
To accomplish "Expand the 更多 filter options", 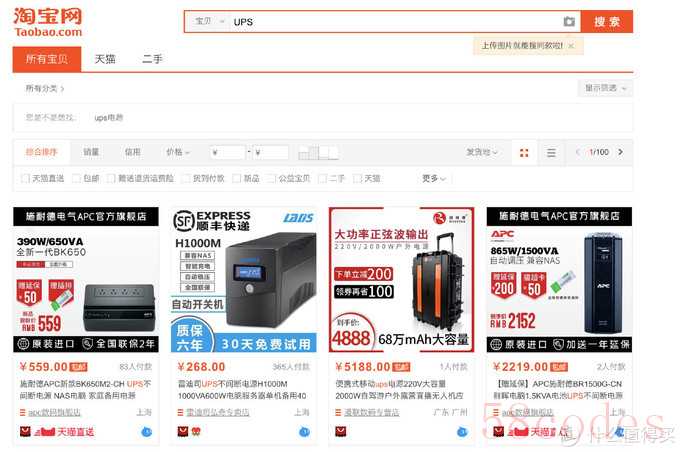I will (x=434, y=178).
